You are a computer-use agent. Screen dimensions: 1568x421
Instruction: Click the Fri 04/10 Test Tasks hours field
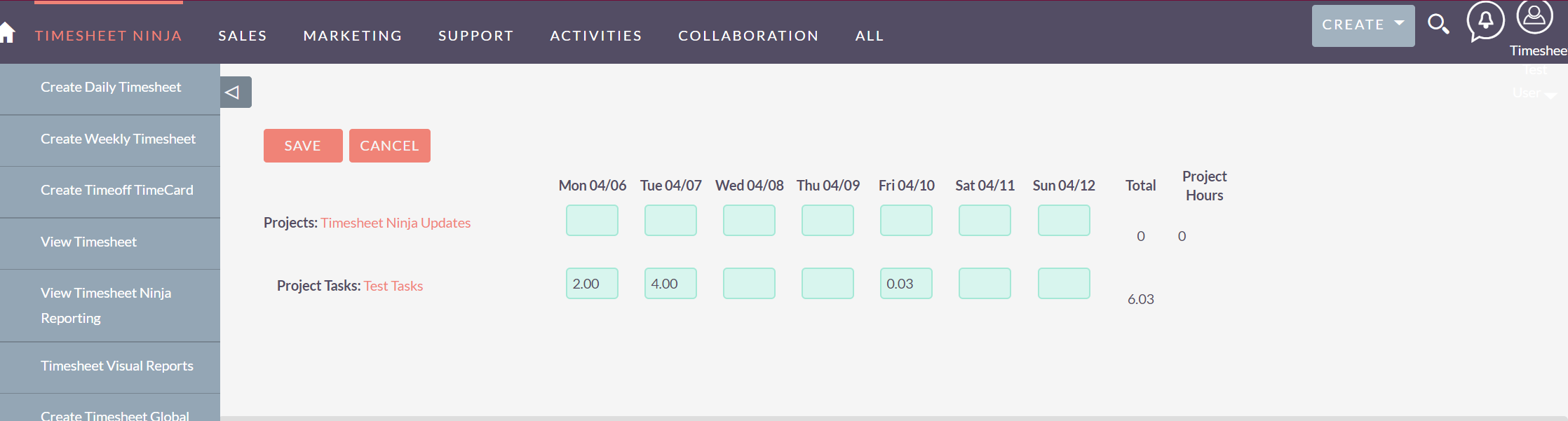coord(906,284)
